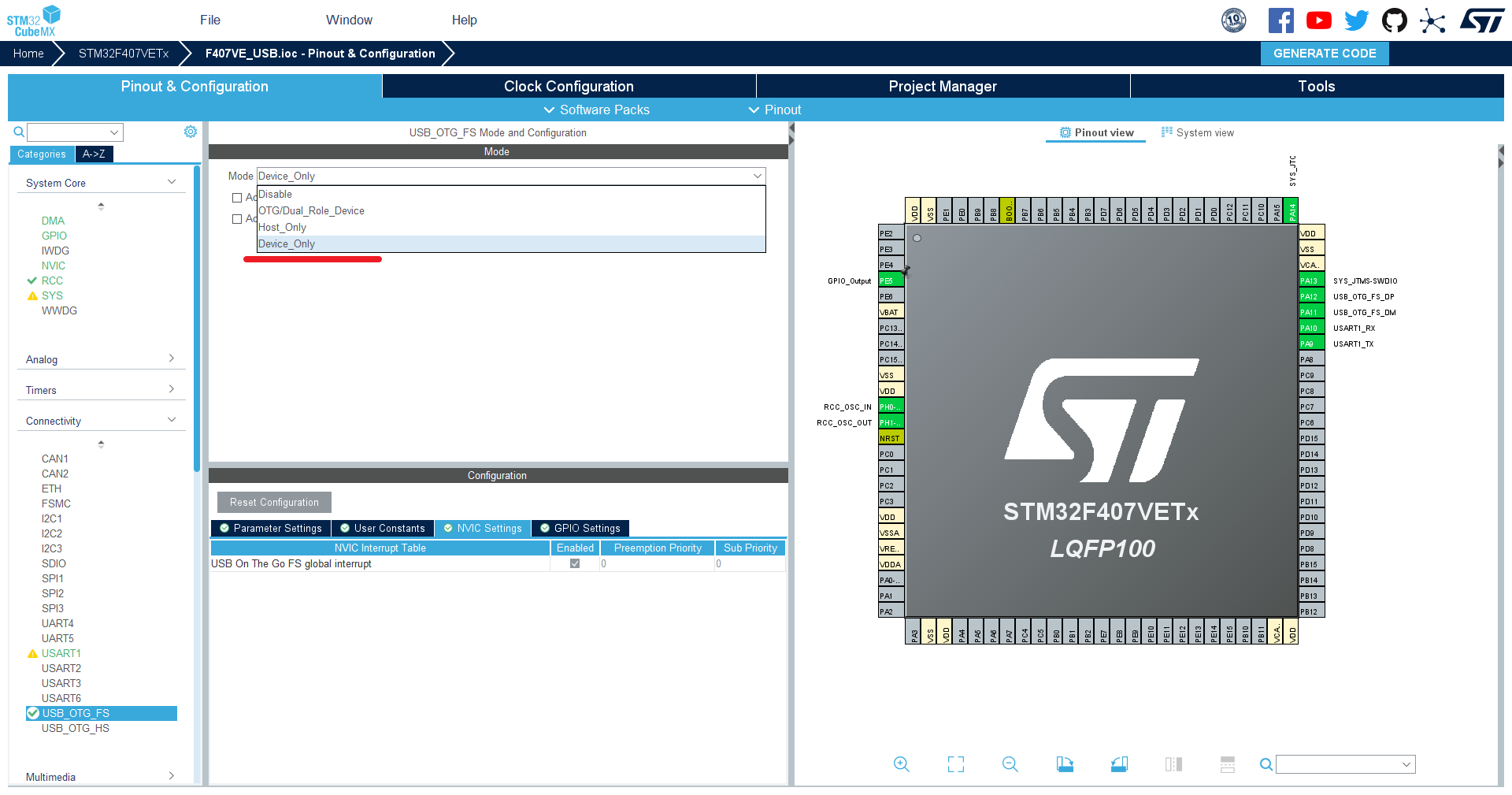1512x795 pixels.
Task: Collapse the System Core category
Action: (x=101, y=183)
